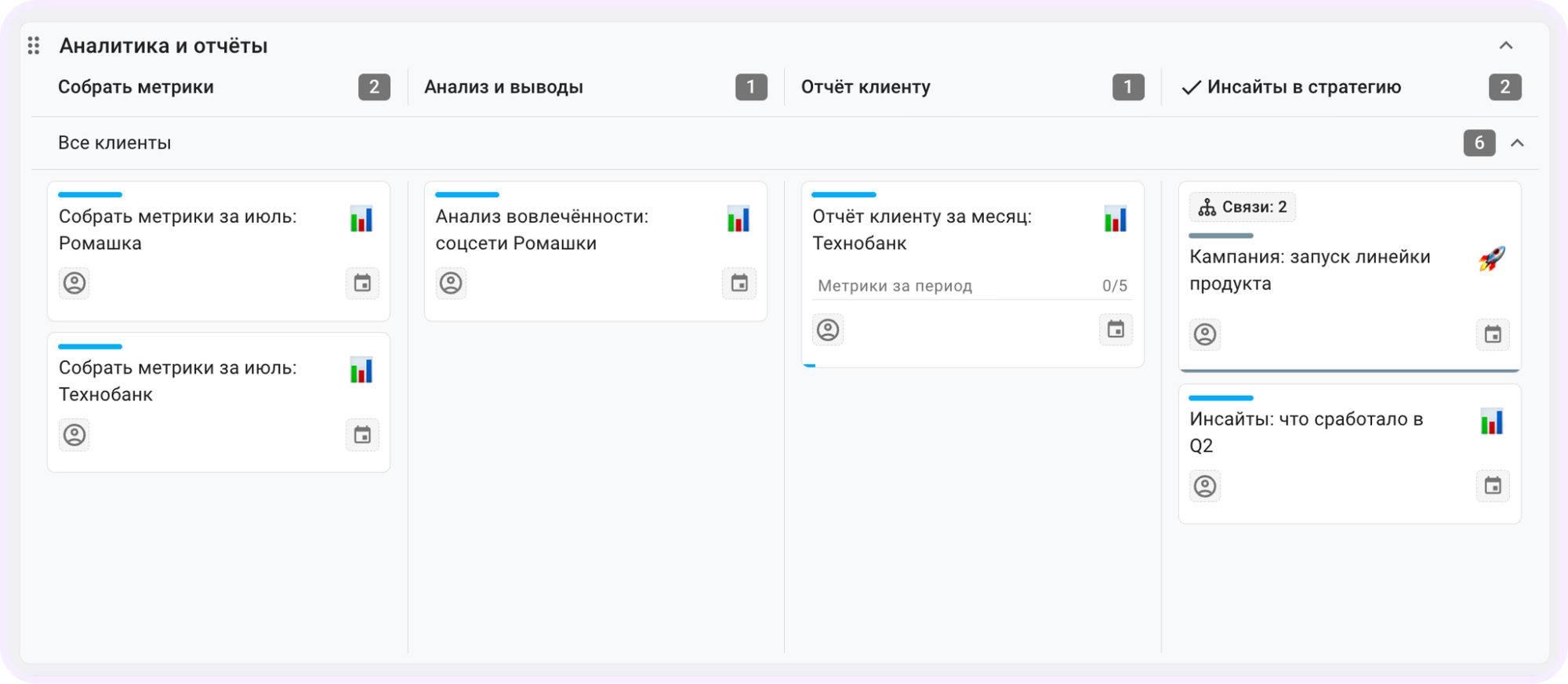1568x684 pixels.
Task: Select the Отчёт клиенту column header
Action: point(866,87)
